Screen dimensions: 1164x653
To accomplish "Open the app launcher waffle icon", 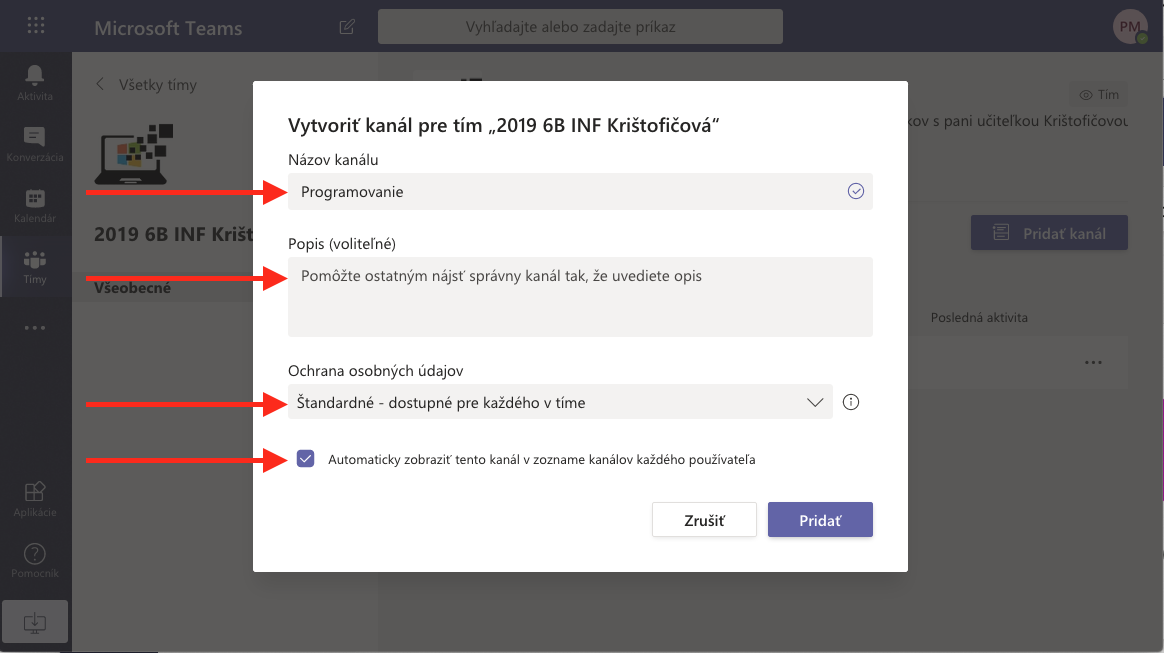I will point(35,27).
